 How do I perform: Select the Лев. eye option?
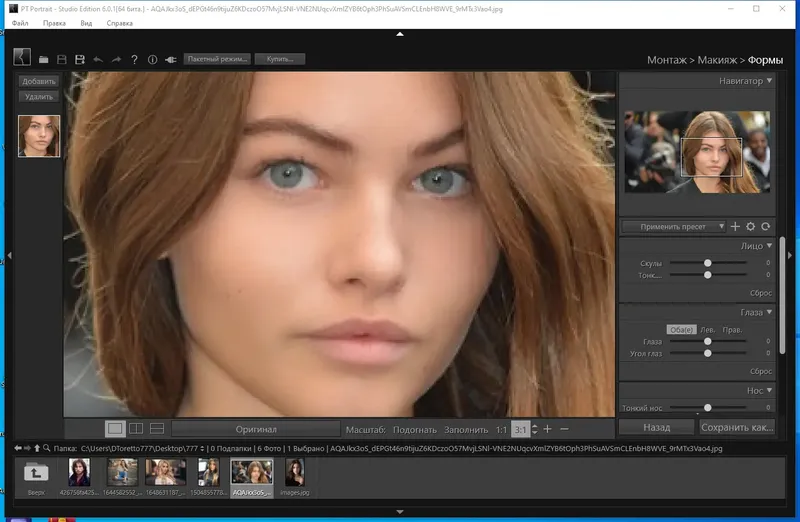[706, 330]
